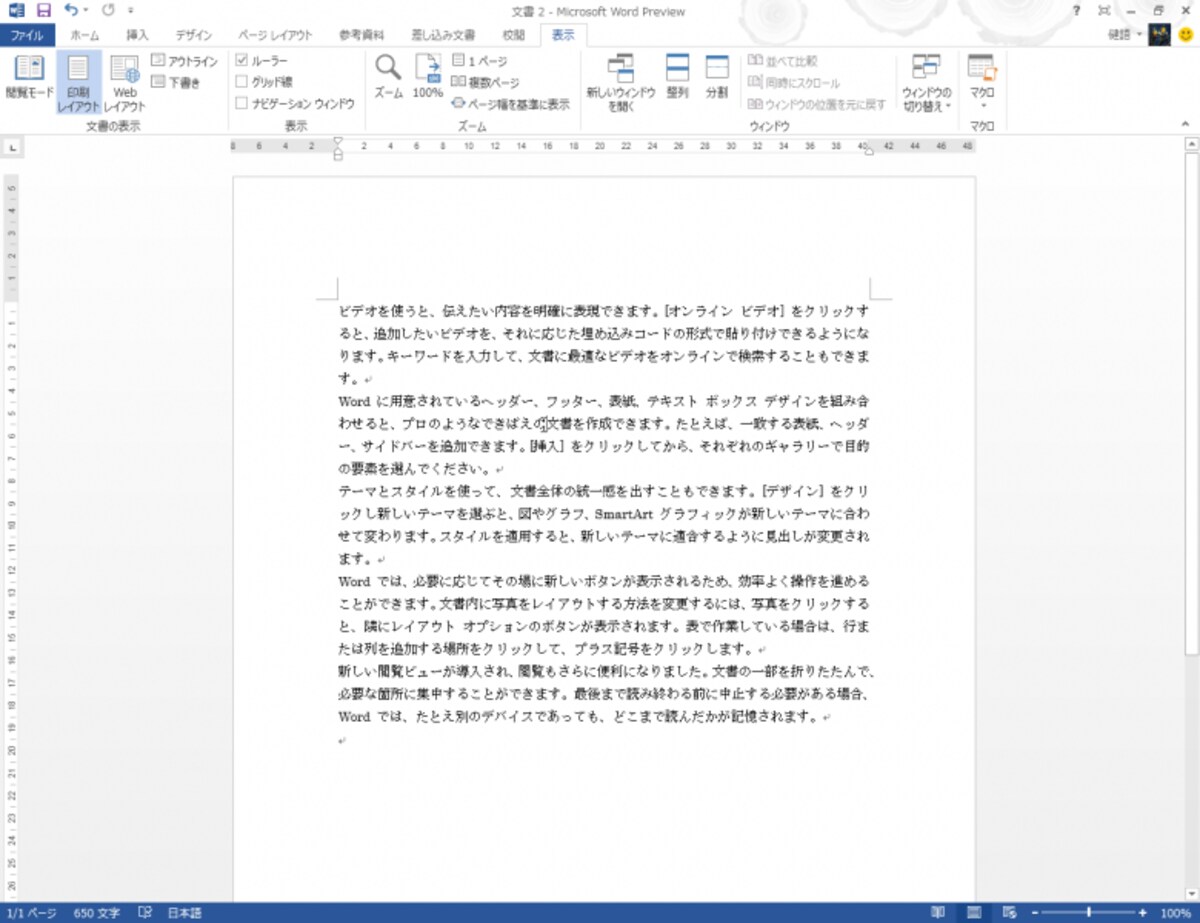Fit to ページ幅を基準に表示

pos(510,103)
